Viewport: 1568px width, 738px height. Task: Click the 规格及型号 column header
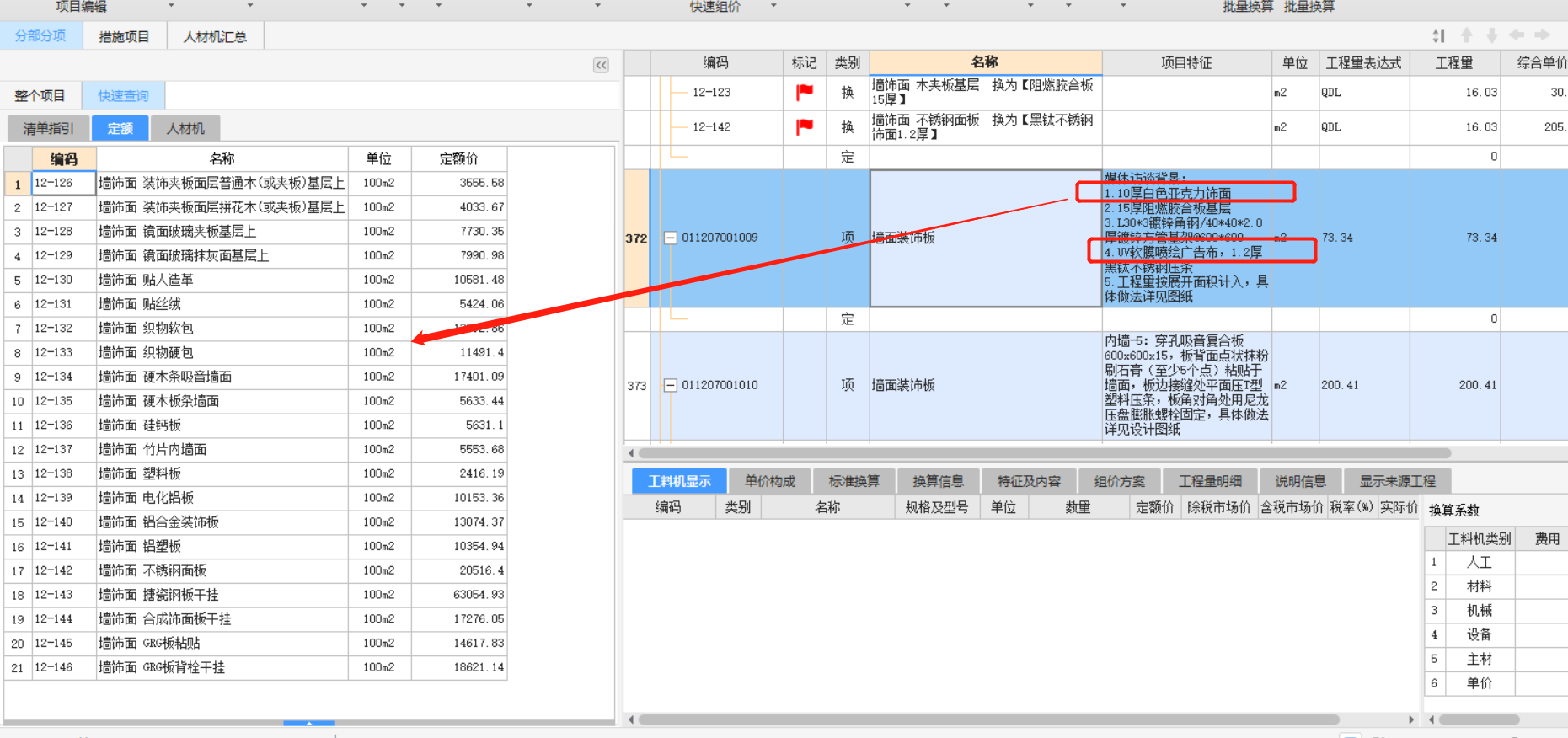936,506
